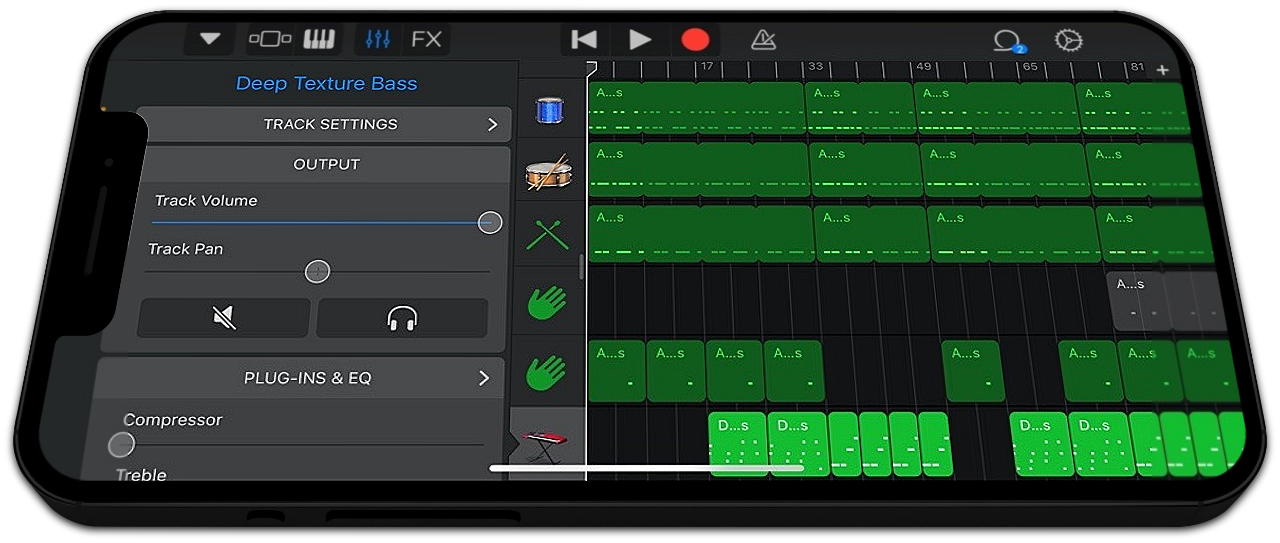Select the gray muted region
Image resolution: width=1280 pixels, height=543 pixels.
pos(1167,300)
